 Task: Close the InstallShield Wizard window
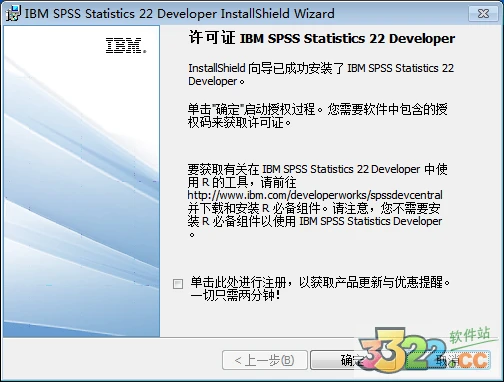pos(483,14)
